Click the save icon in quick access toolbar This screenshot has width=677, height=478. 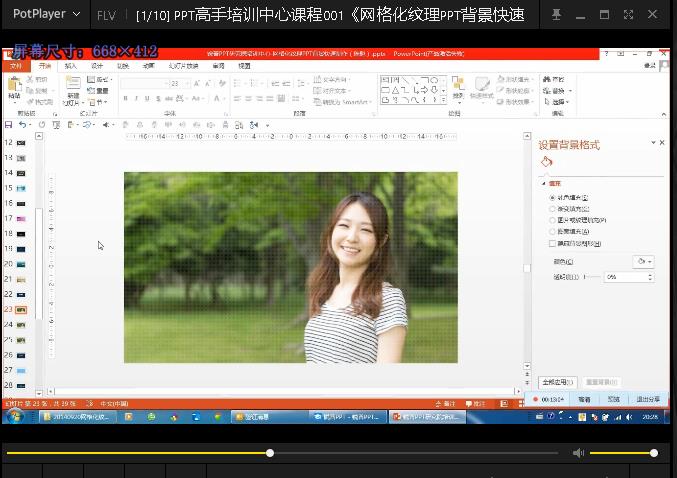point(8,125)
